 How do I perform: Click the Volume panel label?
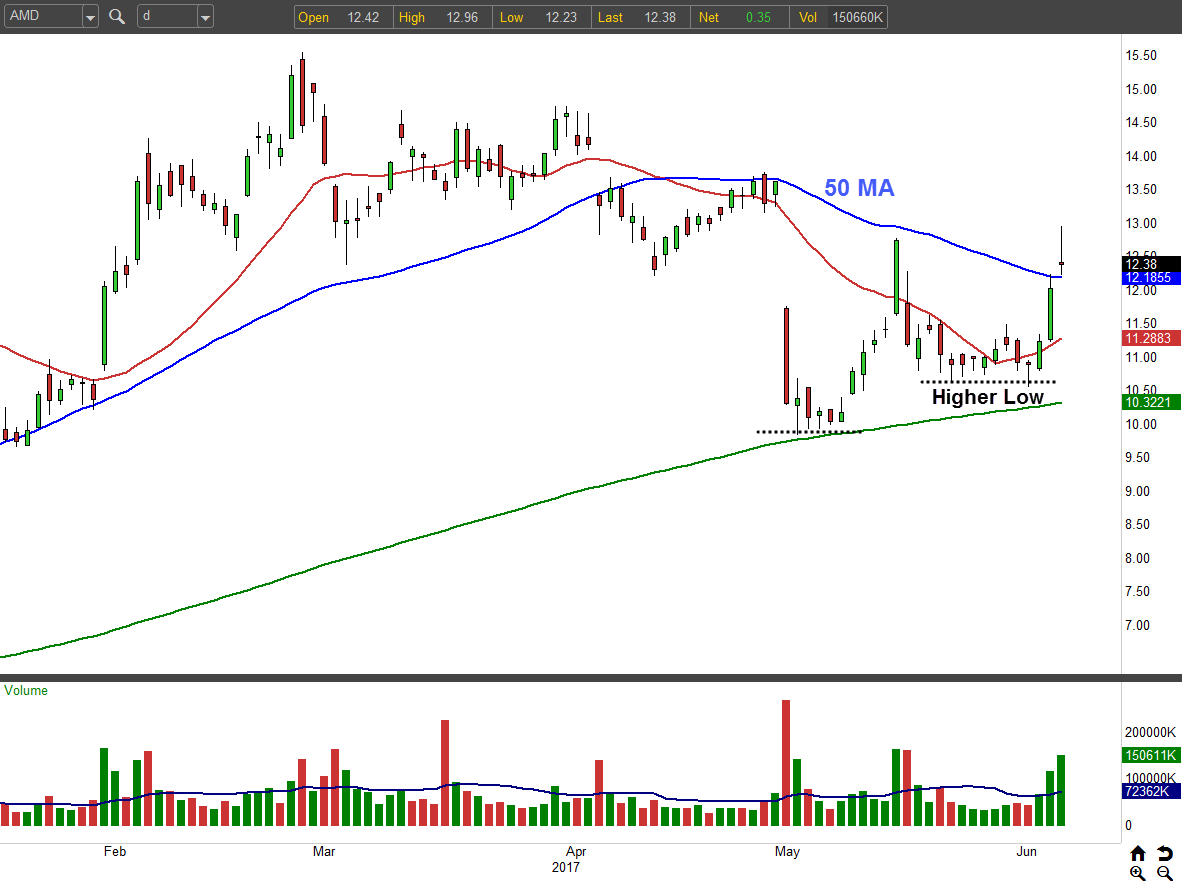[x=26, y=691]
